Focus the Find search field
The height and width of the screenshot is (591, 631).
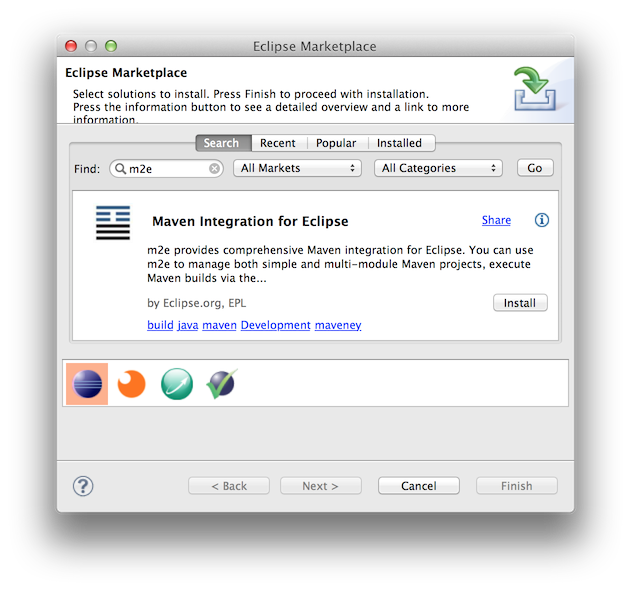(x=166, y=169)
